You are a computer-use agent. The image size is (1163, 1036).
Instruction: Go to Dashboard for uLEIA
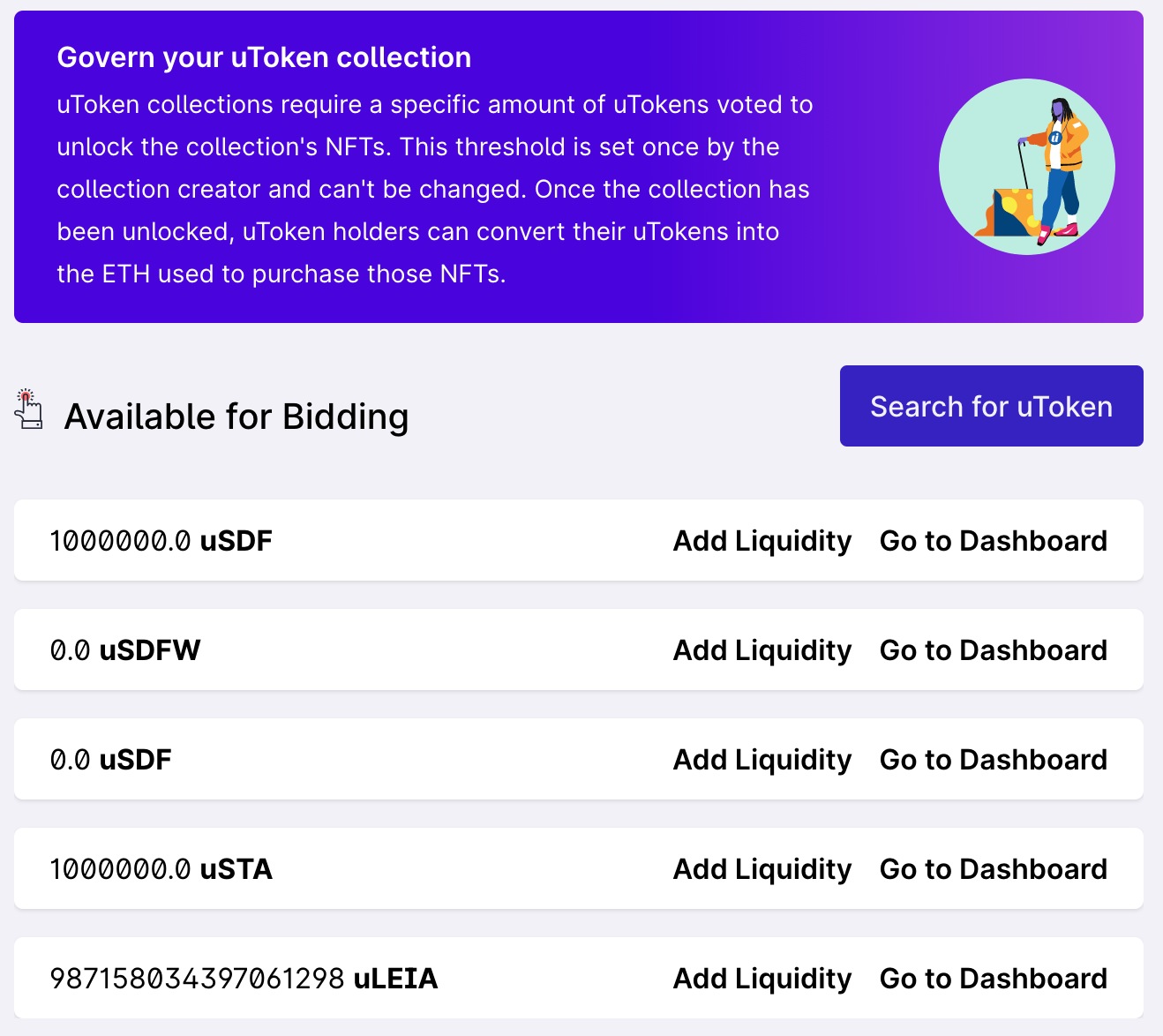click(994, 979)
